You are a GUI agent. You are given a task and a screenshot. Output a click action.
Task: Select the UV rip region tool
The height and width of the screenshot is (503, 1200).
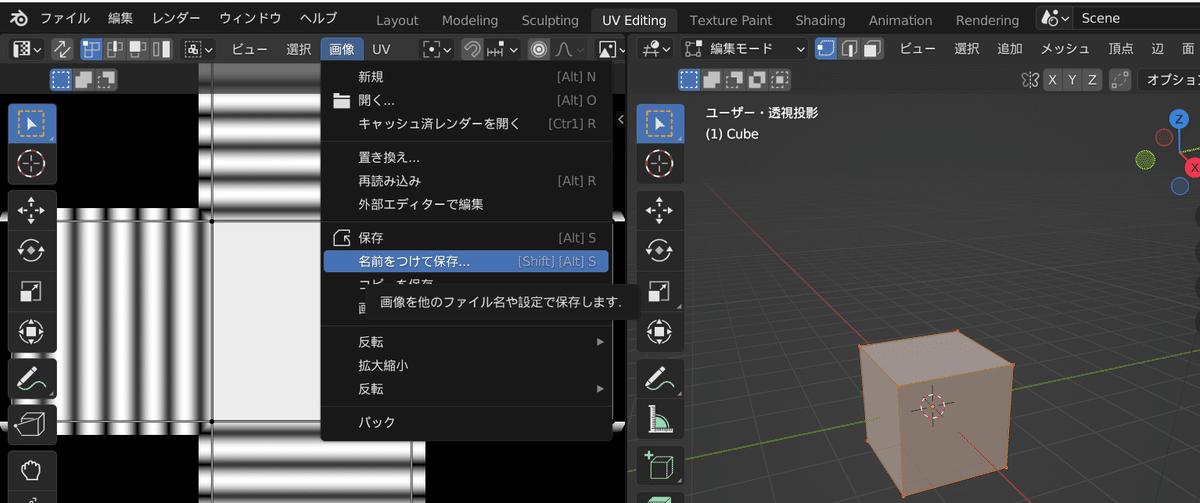tap(32, 424)
